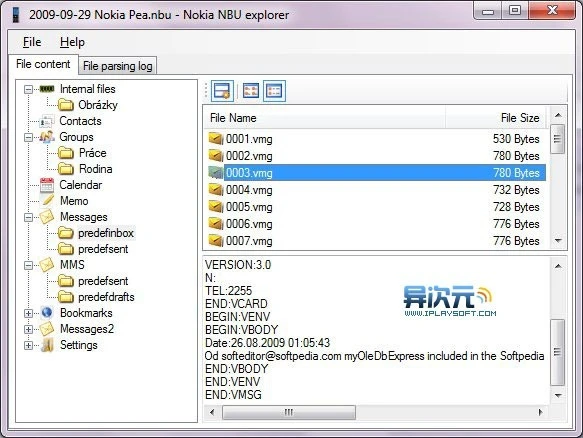Click the envelope icon of 0007.vmg
Screen dimensions: 583x438
(216, 241)
